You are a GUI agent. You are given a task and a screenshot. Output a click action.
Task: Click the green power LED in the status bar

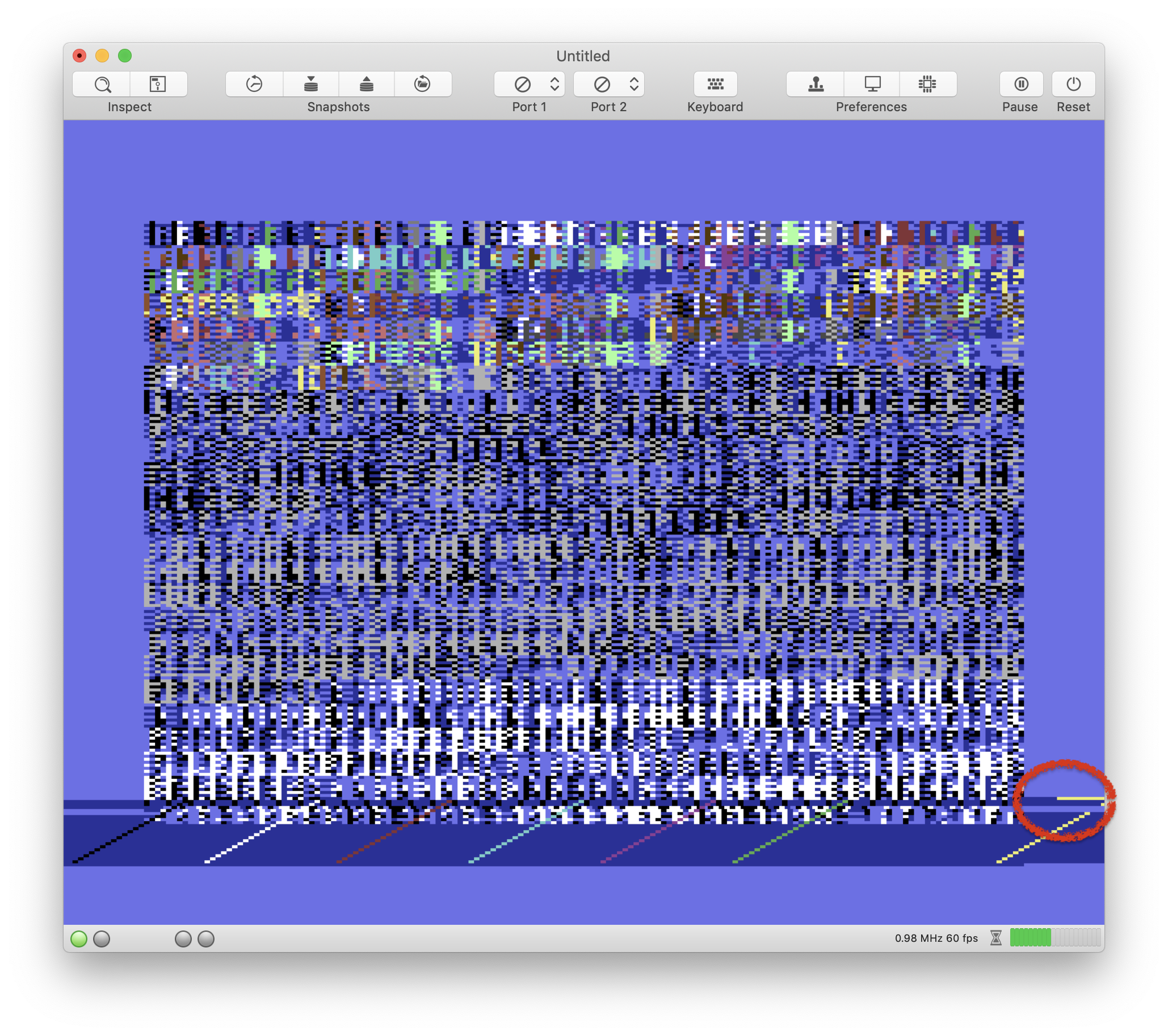79,939
